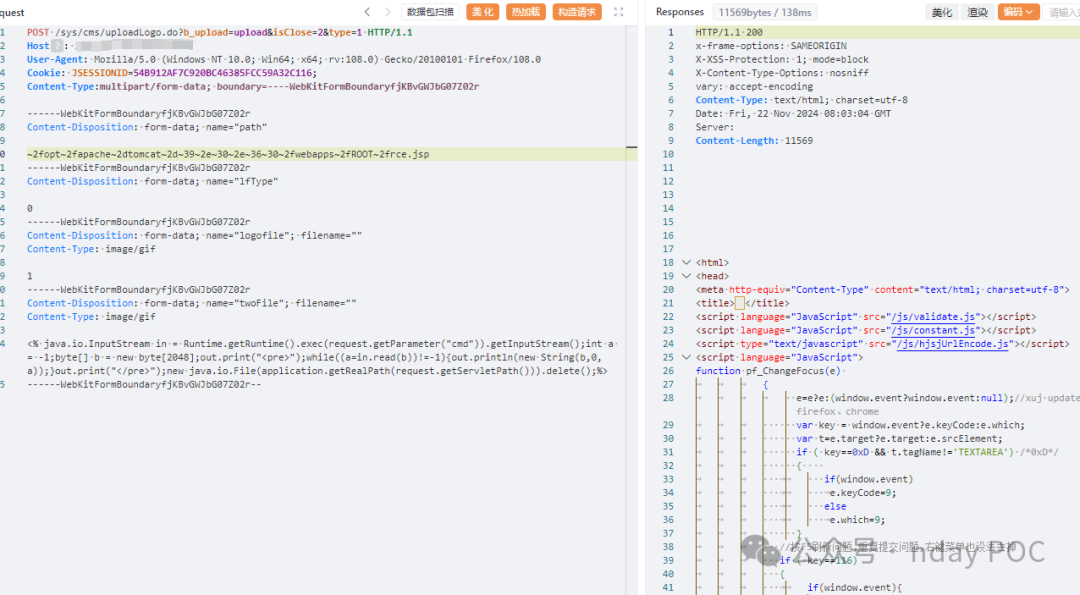Click the 热加载 hot reload button
This screenshot has height=595, width=1080.
(x=526, y=12)
